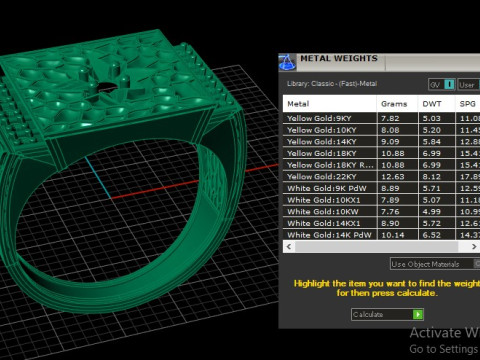Click the Use Object Materials option
Image resolution: width=480 pixels, height=360 pixels.
click(x=435, y=264)
